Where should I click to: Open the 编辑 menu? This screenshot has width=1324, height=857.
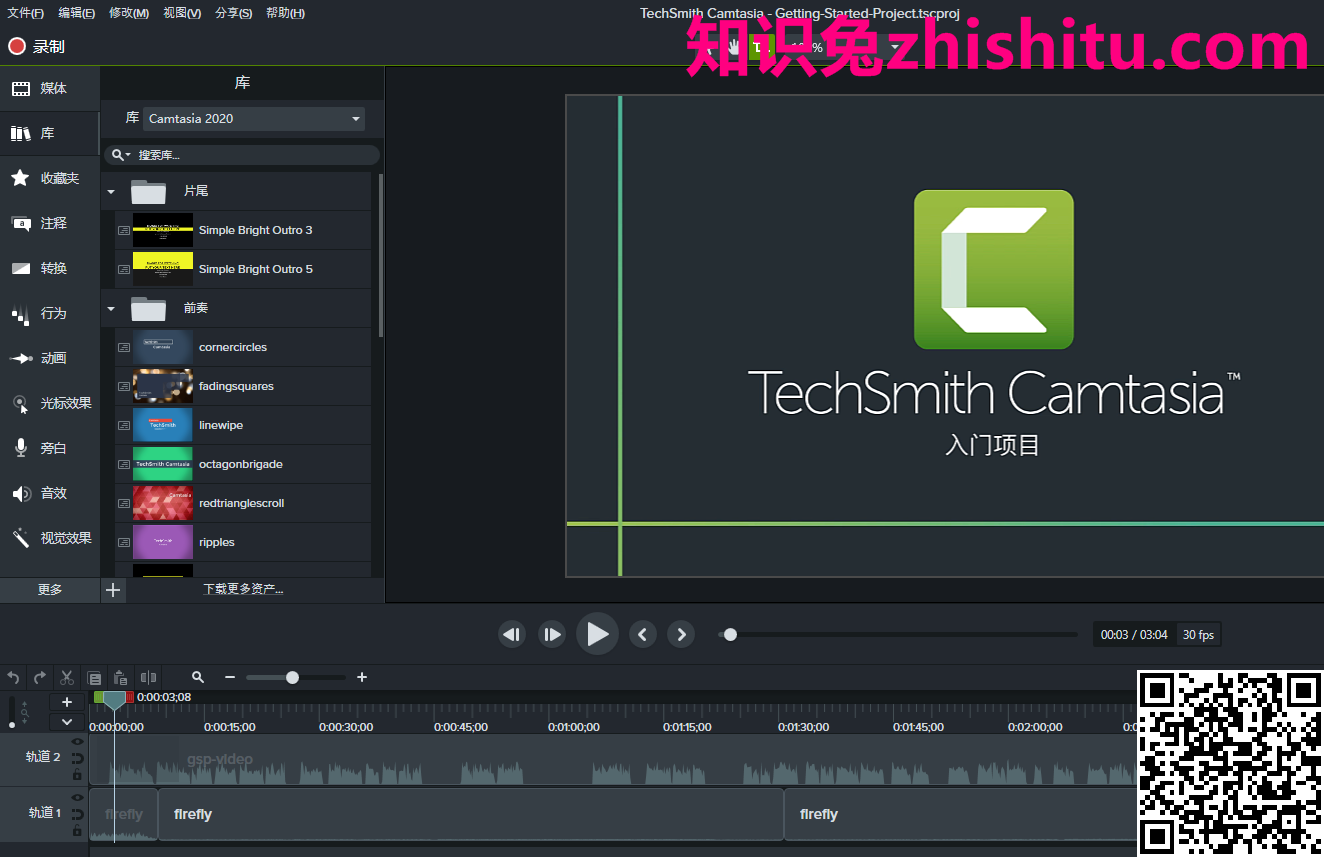(76, 13)
